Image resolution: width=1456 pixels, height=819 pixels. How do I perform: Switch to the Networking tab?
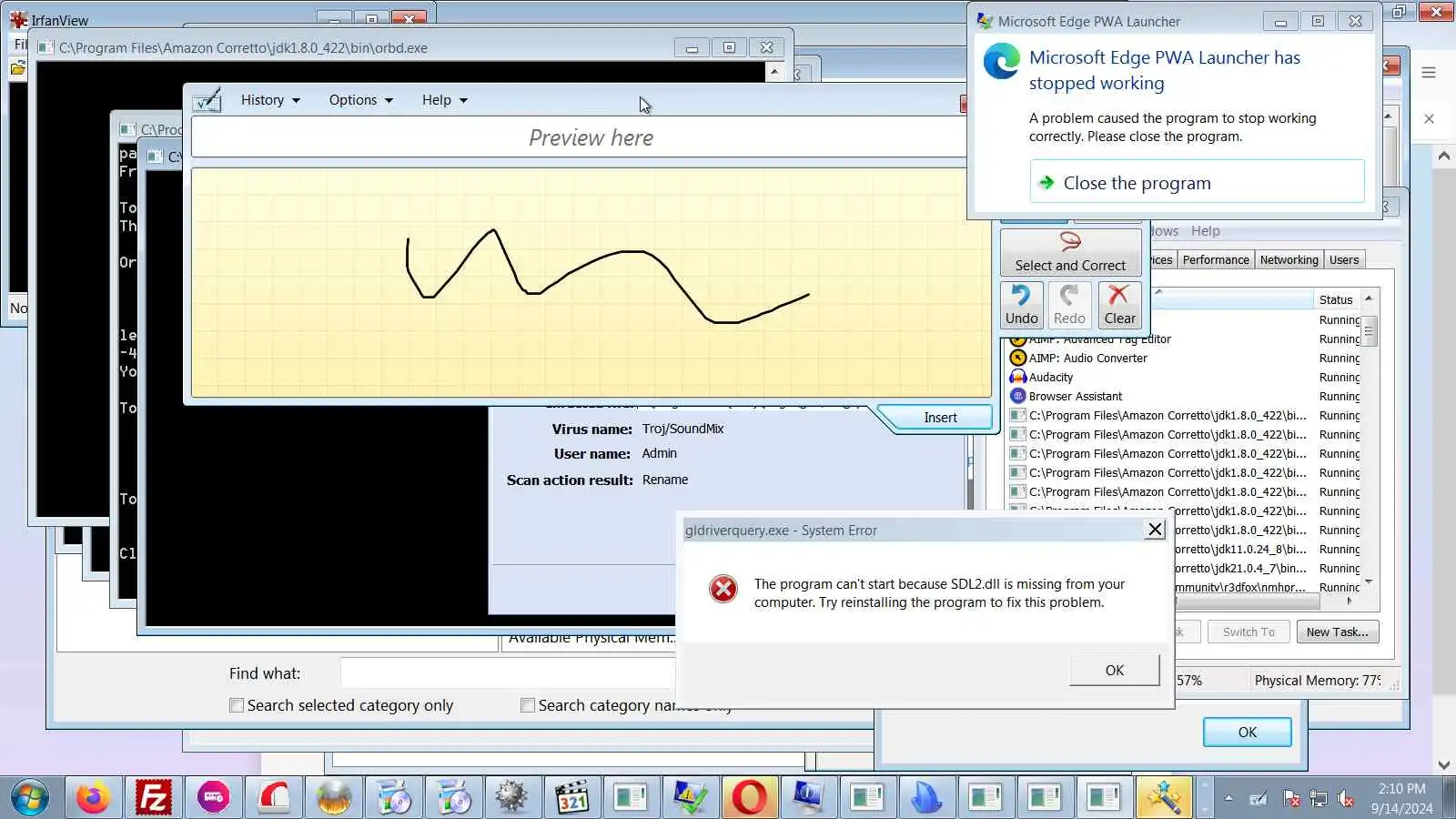coord(1289,260)
